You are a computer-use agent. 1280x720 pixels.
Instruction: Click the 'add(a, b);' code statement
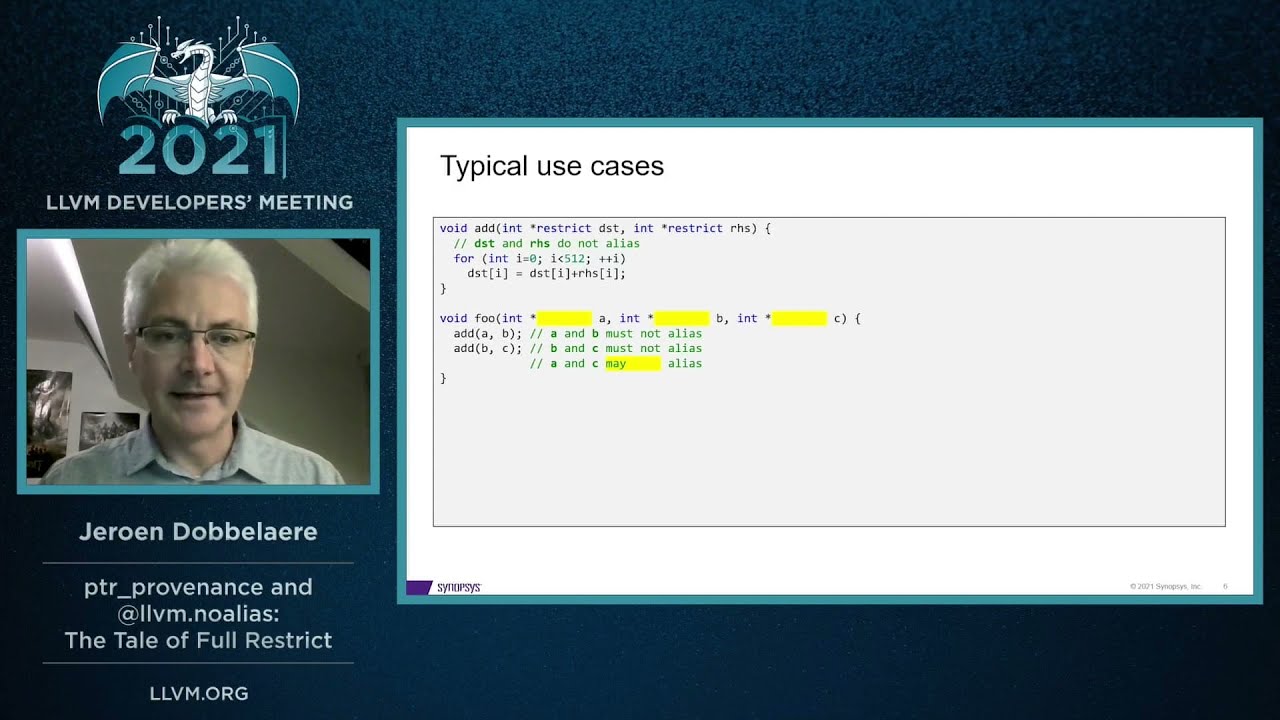(488, 333)
